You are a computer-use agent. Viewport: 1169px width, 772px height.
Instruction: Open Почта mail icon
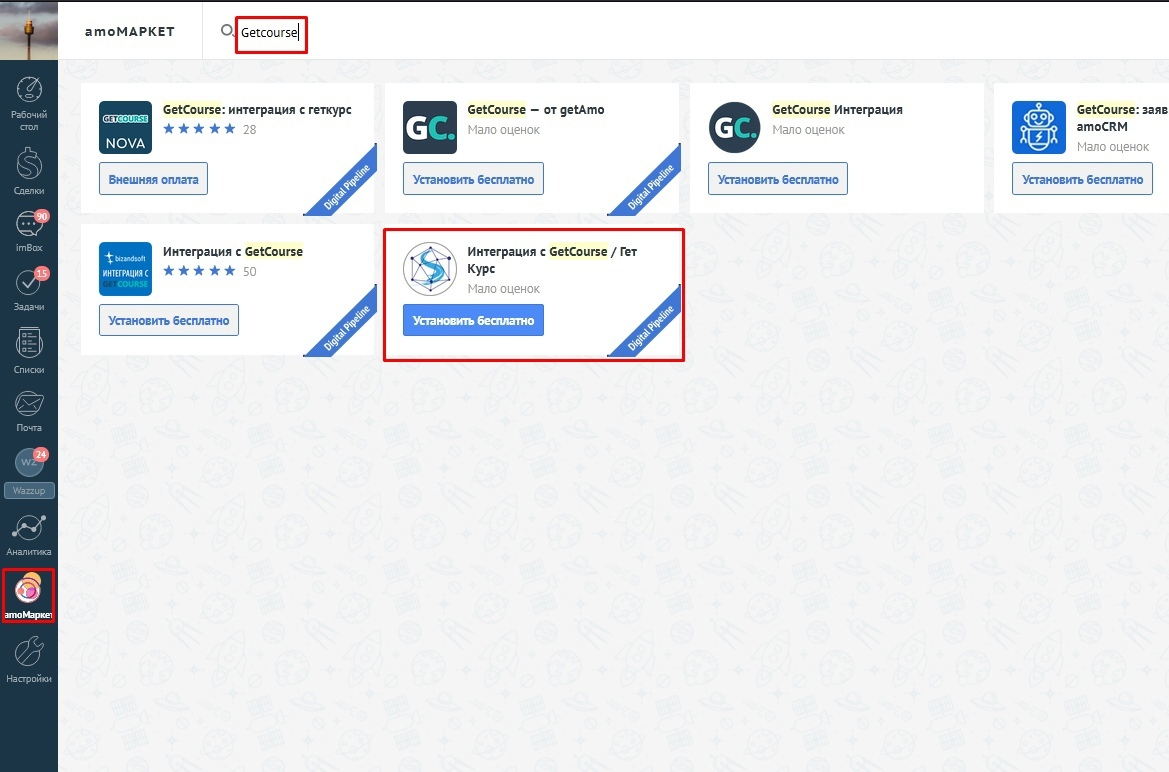pyautogui.click(x=29, y=410)
